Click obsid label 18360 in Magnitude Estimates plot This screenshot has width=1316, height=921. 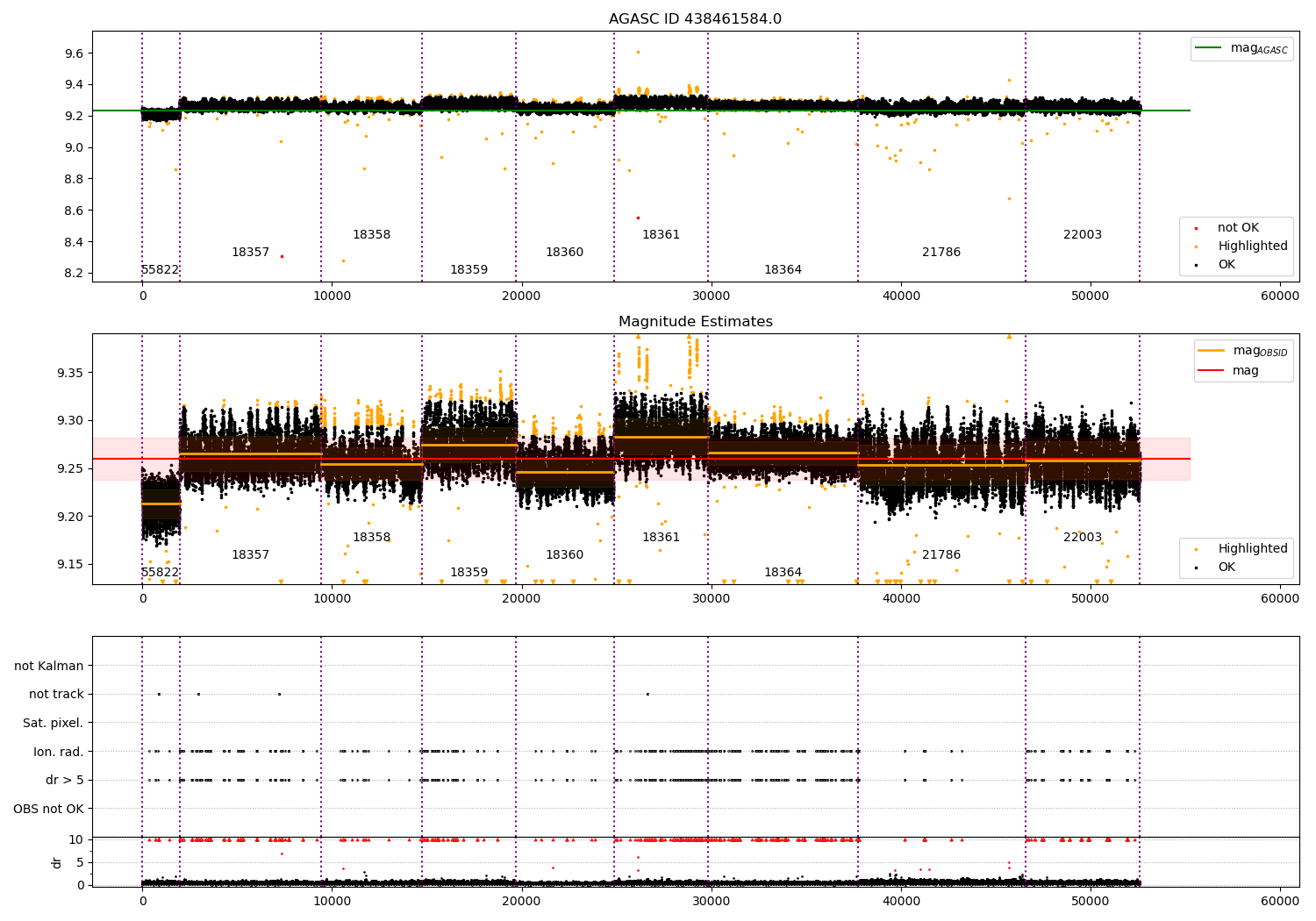564,555
